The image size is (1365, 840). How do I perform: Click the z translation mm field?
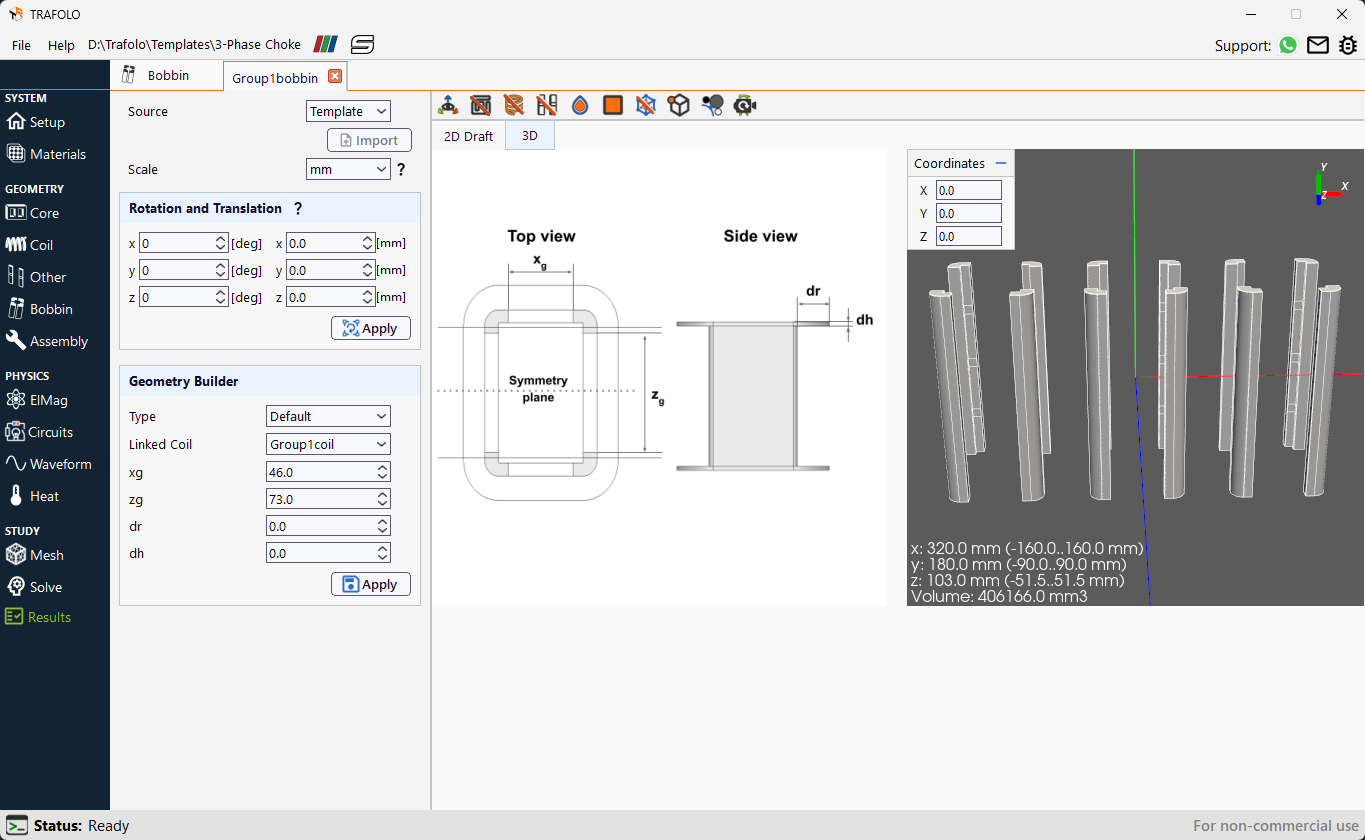330,297
